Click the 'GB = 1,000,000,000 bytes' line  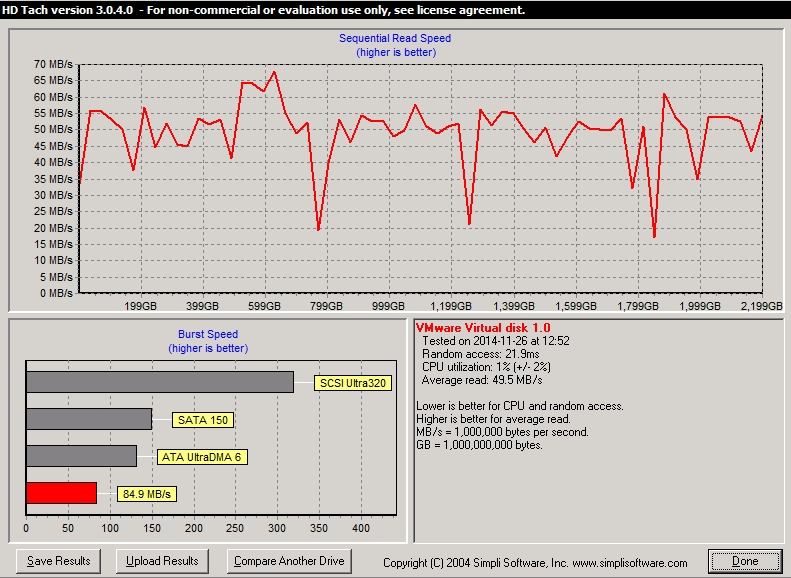tap(479, 445)
